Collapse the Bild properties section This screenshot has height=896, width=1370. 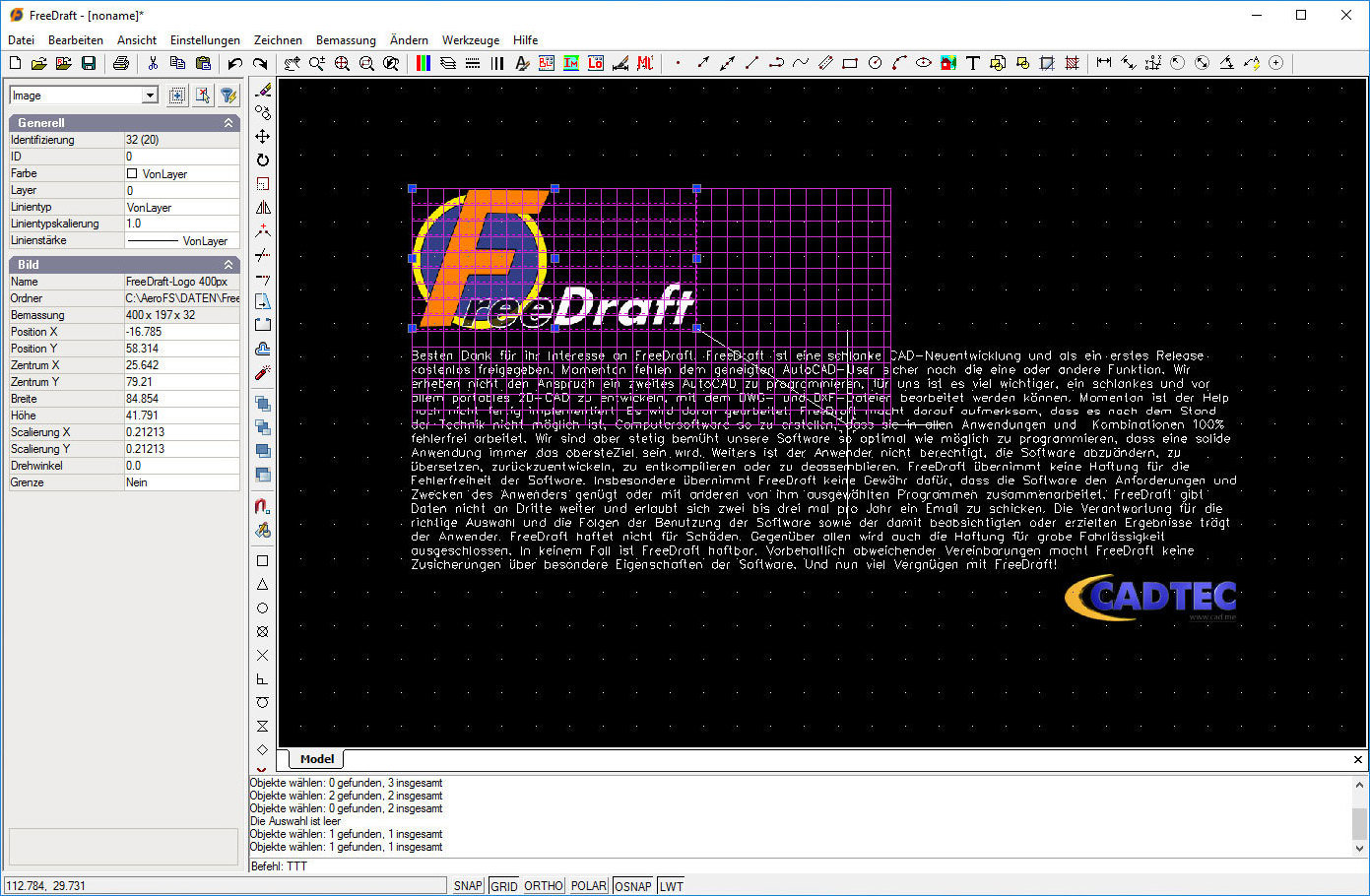click(228, 264)
